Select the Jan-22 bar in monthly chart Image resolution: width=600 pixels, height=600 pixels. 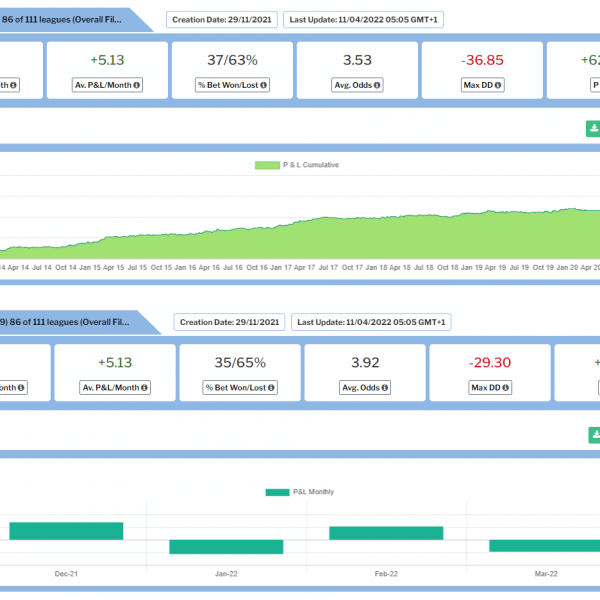click(226, 547)
